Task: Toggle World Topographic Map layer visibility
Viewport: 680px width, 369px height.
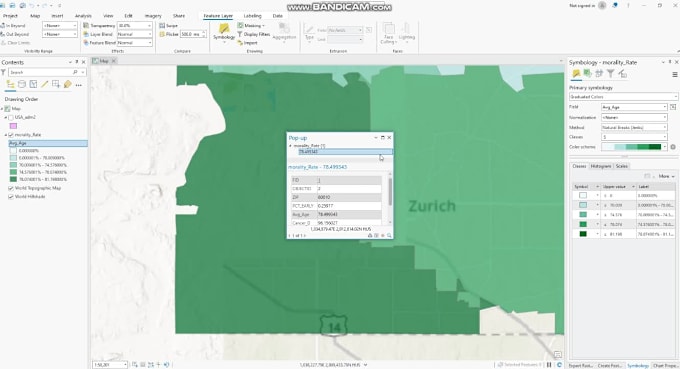Action: pos(11,188)
